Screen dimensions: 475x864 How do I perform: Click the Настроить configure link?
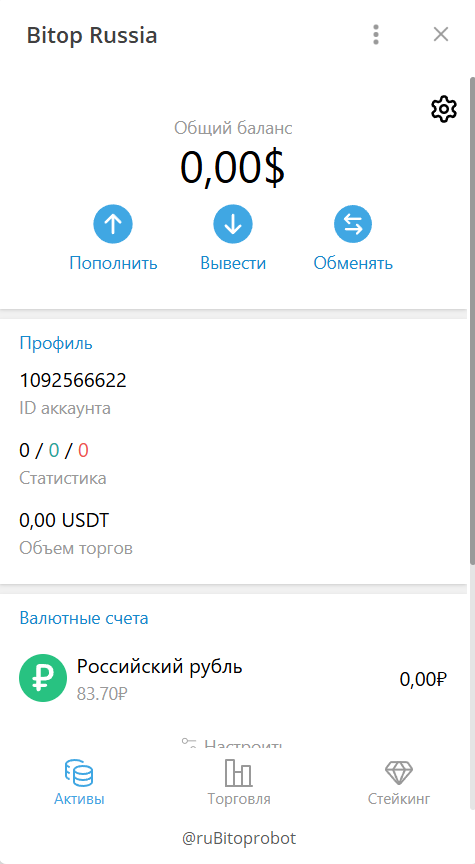tap(232, 742)
